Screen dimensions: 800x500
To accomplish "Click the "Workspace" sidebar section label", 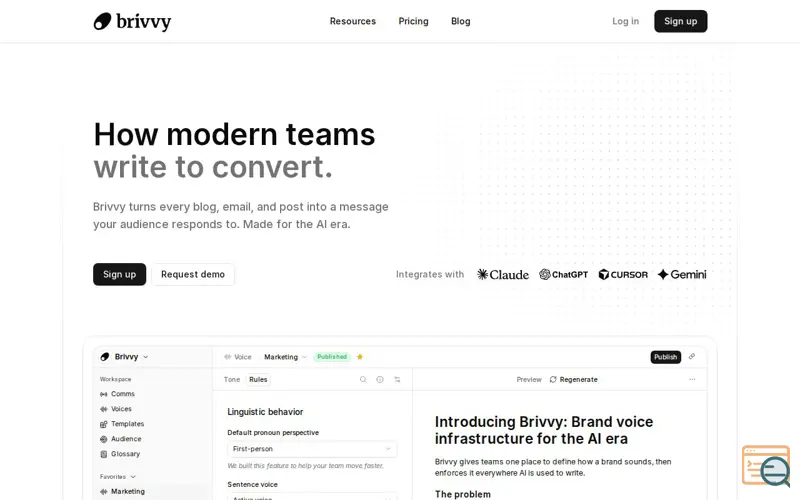I will [x=115, y=379].
